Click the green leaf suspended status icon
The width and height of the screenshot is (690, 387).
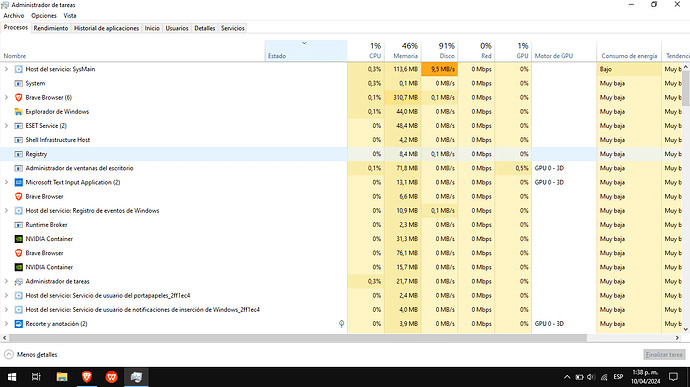pyautogui.click(x=341, y=324)
